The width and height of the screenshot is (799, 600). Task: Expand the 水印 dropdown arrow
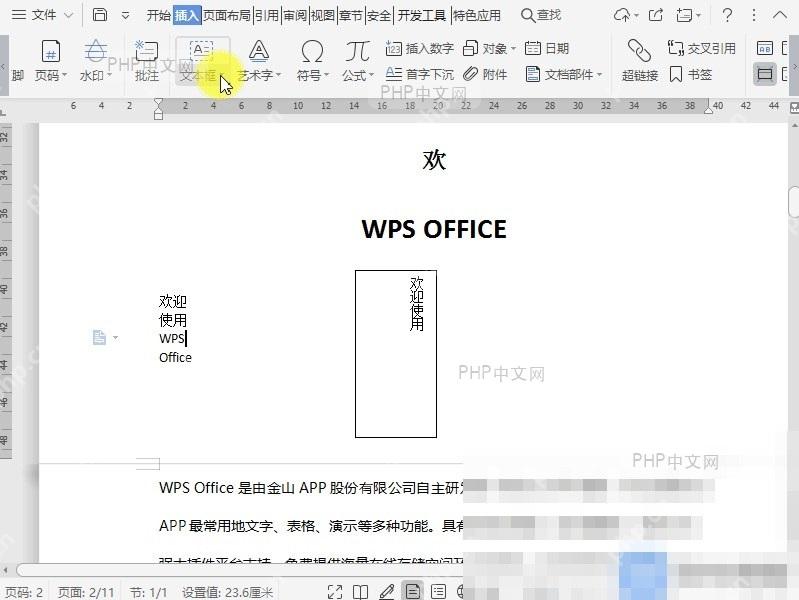click(x=109, y=75)
